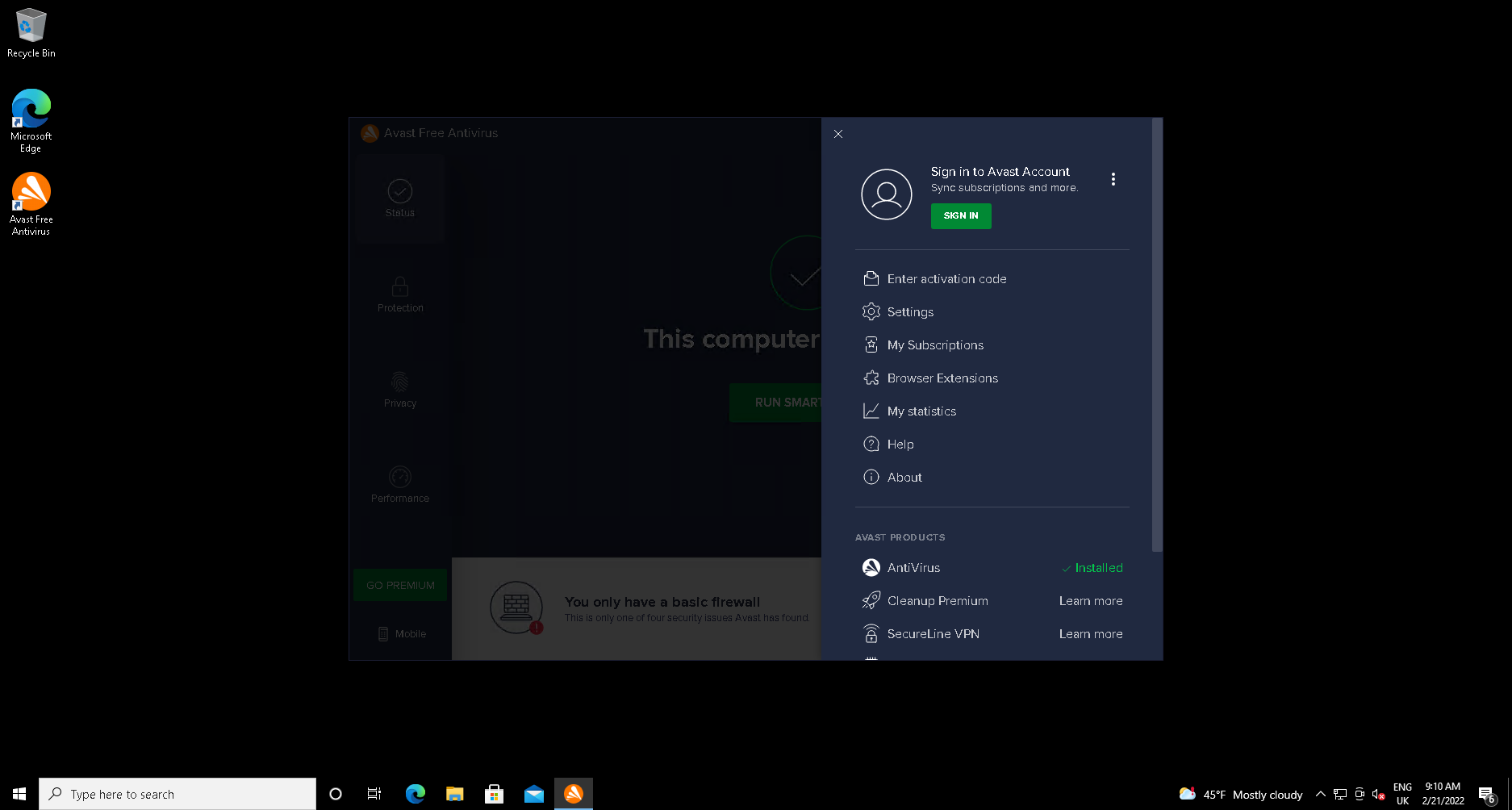Open File Explorer from the taskbar
1512x810 pixels.
tap(454, 794)
